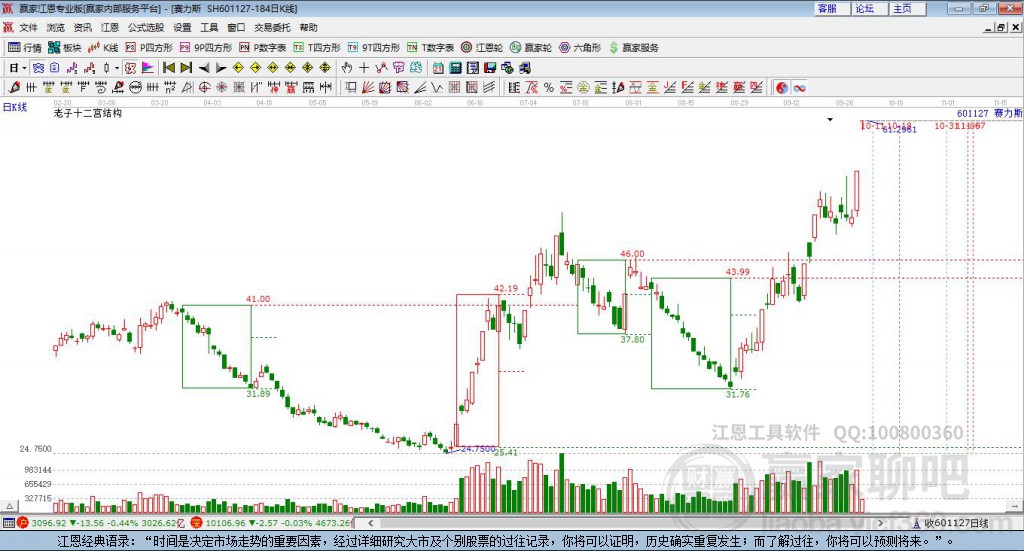The height and width of the screenshot is (551, 1024).
Task: Select the hand pan tool
Action: 347,68
